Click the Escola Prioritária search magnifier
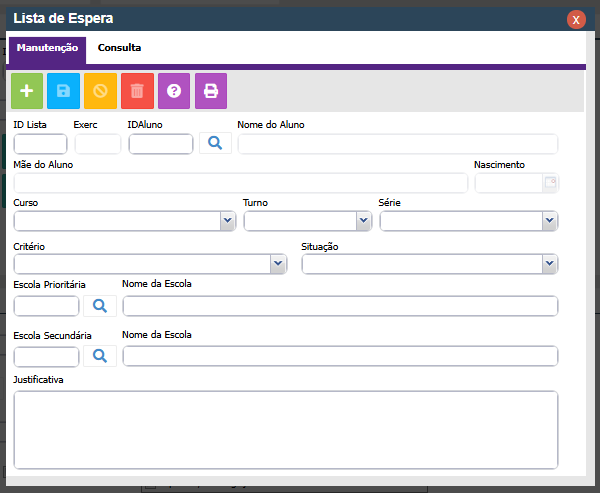The image size is (600, 493). click(100, 306)
